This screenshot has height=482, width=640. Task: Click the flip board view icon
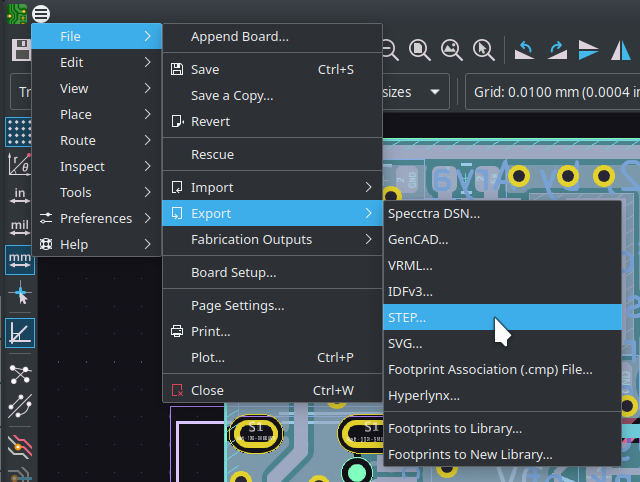click(620, 49)
